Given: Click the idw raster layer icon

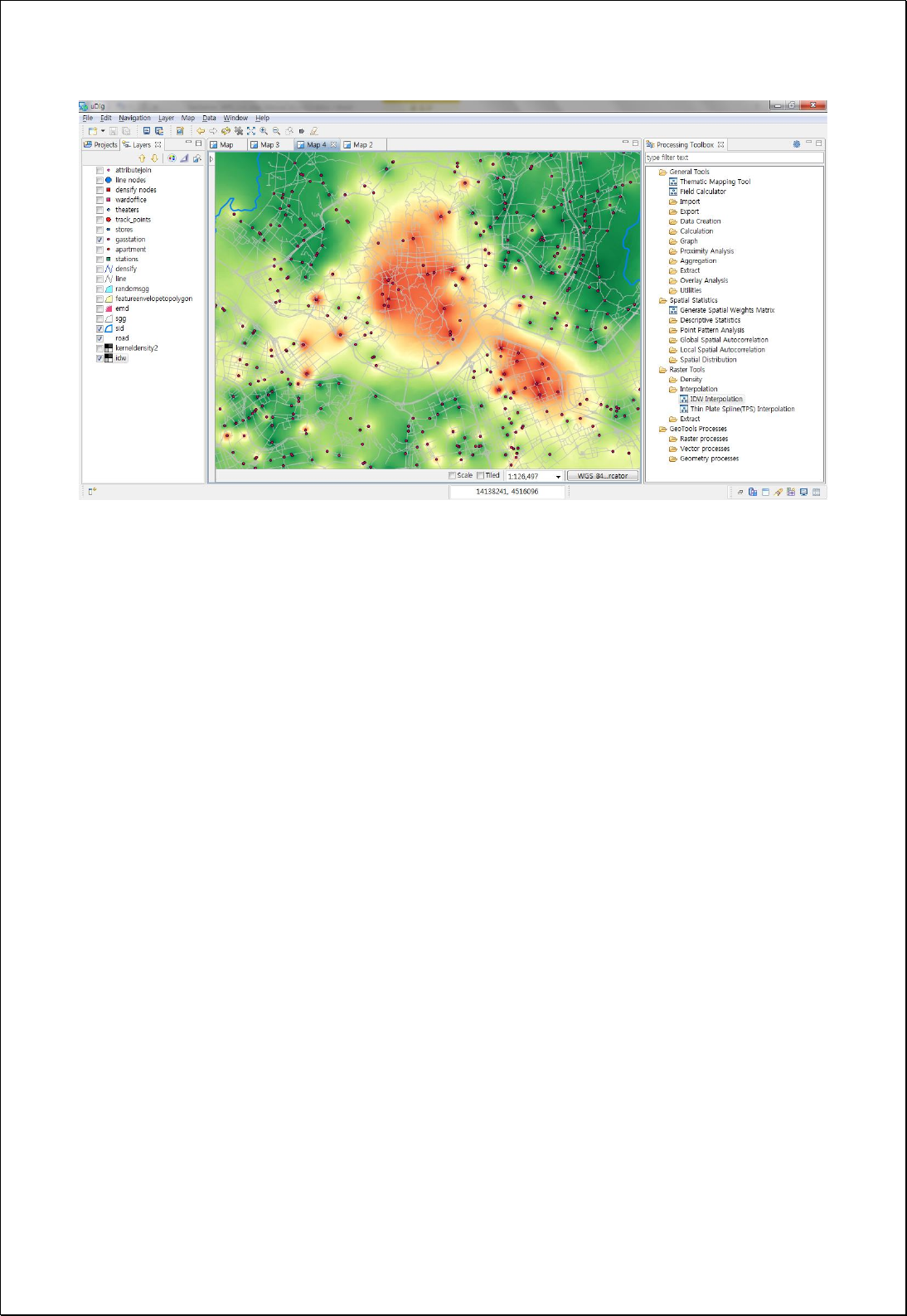Looking at the screenshot, I should click(109, 358).
